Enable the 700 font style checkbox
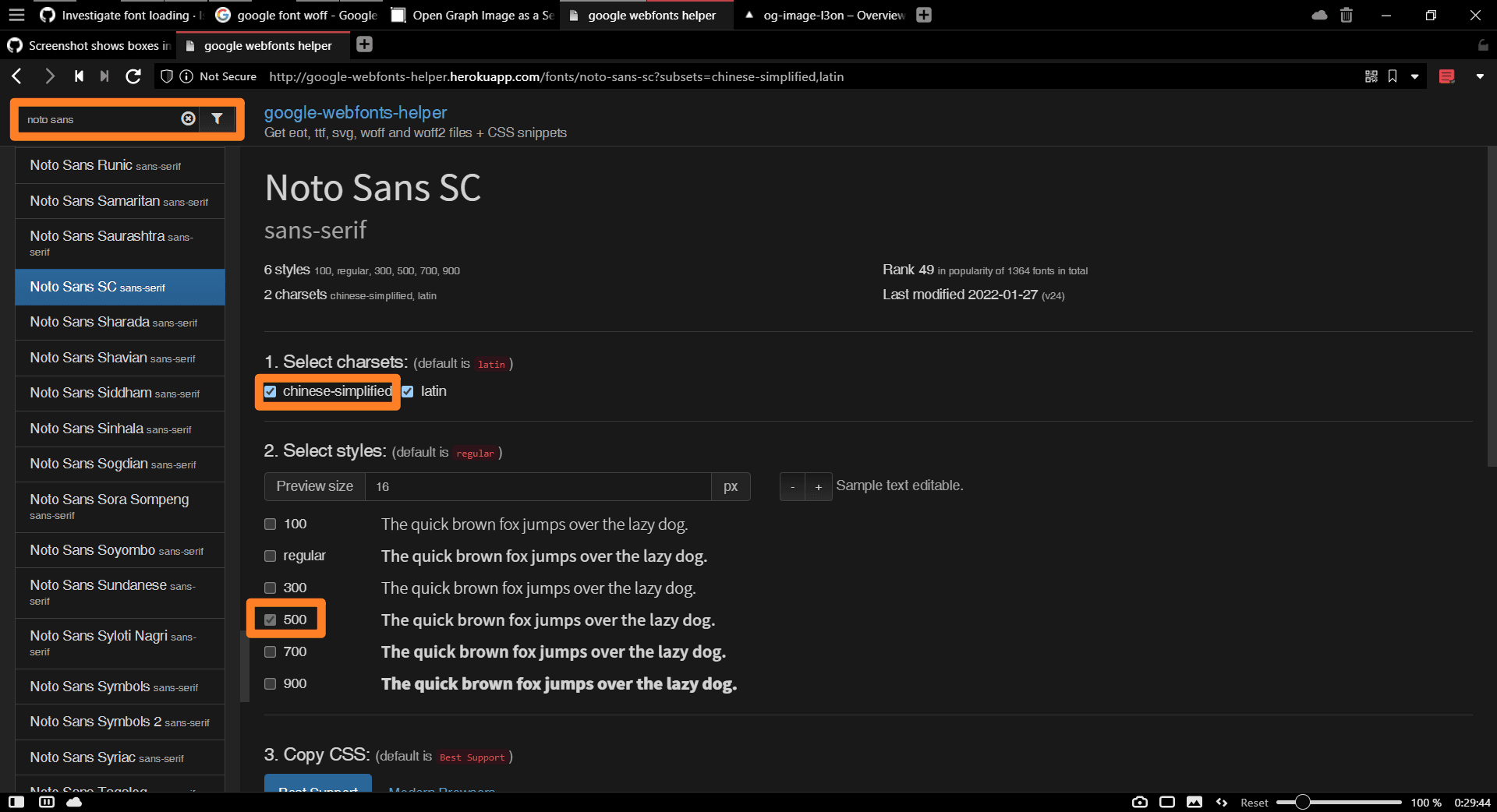Image resolution: width=1497 pixels, height=812 pixels. click(x=271, y=651)
